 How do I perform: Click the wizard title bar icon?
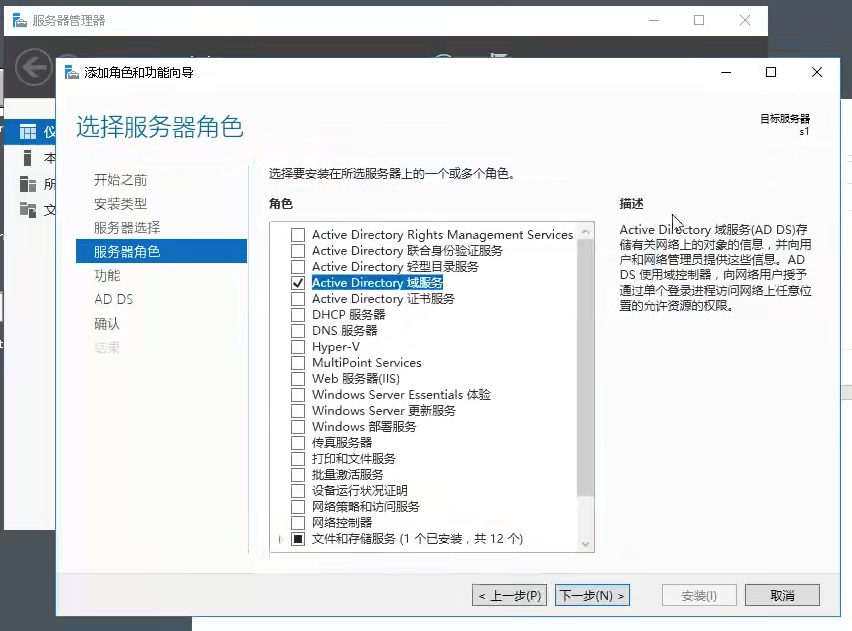click(x=72, y=72)
